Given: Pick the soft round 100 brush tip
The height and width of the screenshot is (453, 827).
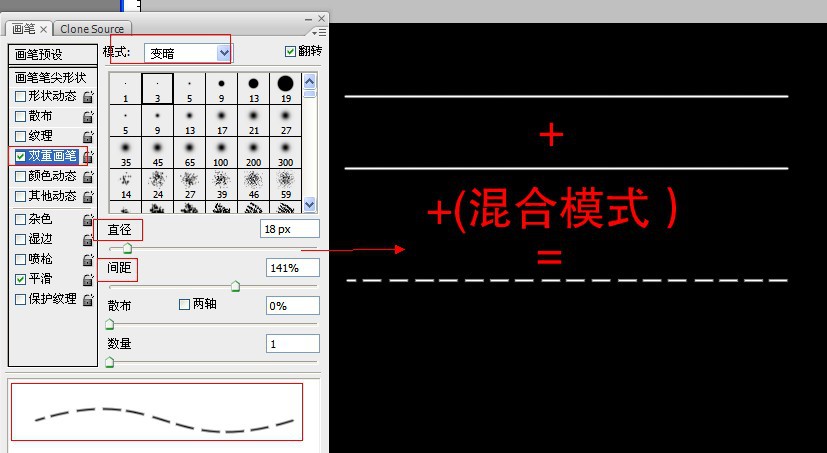Looking at the screenshot, I should (x=222, y=153).
